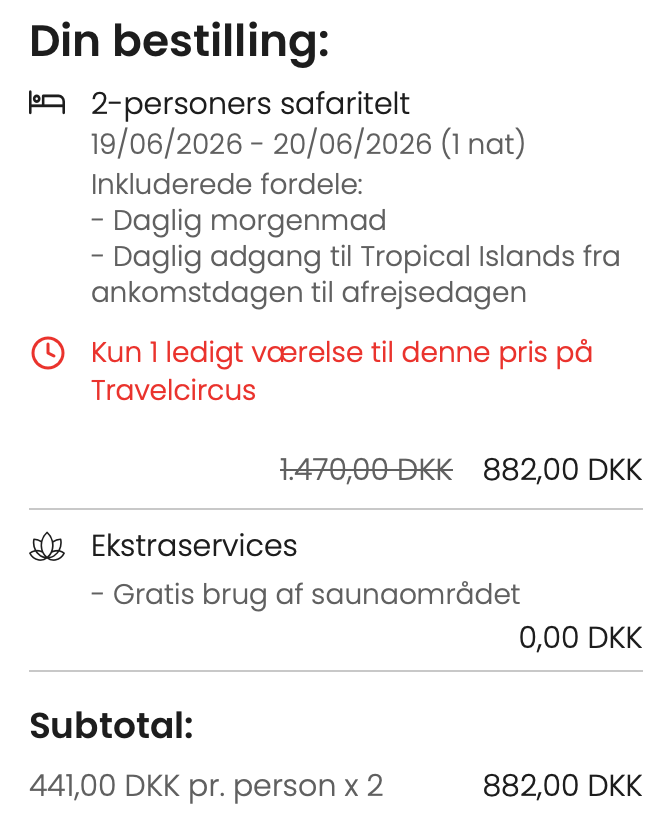672x816 pixels.
Task: Select 'Gratis brug af saunaområdet' extra
Action: [x=306, y=595]
